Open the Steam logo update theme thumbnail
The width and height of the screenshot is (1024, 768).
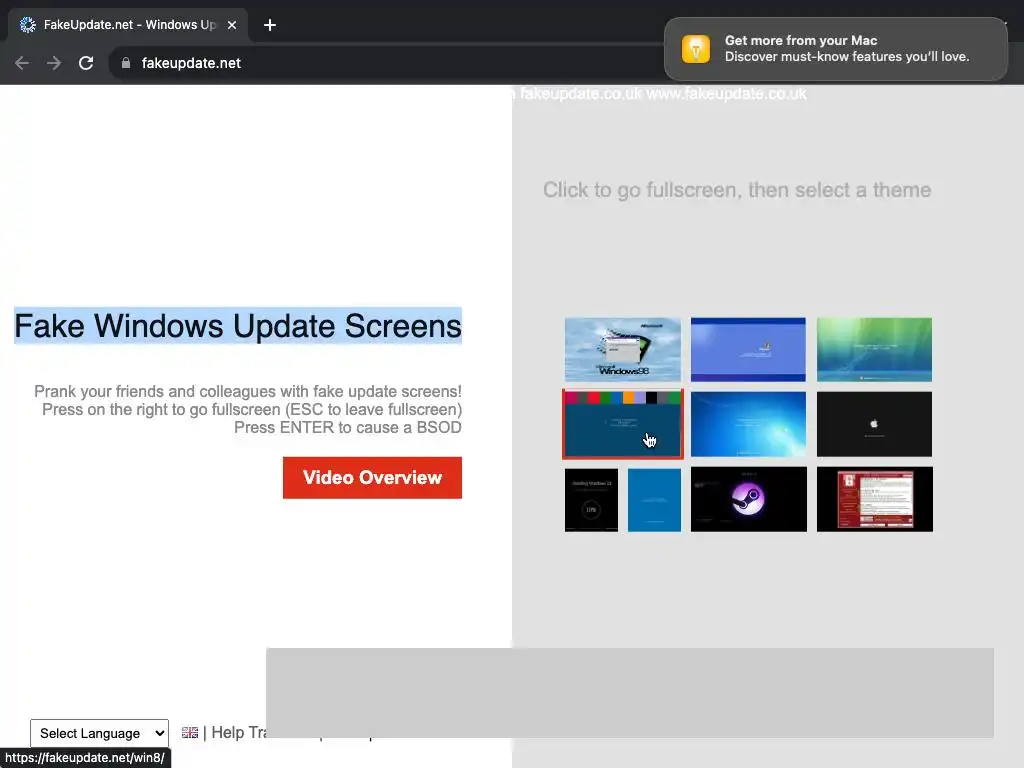[748, 499]
